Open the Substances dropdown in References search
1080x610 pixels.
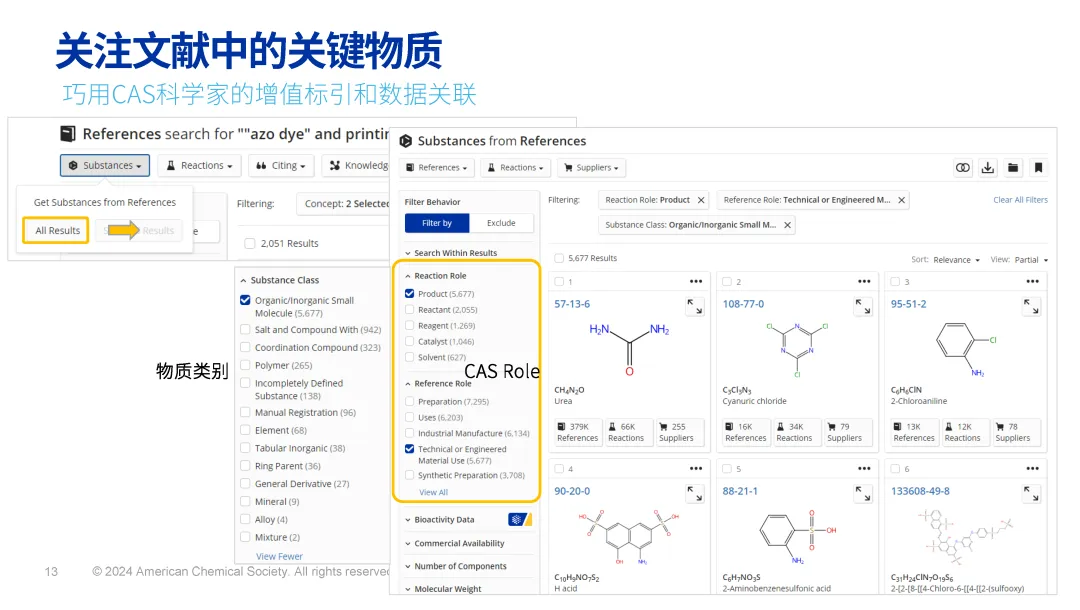(x=105, y=165)
